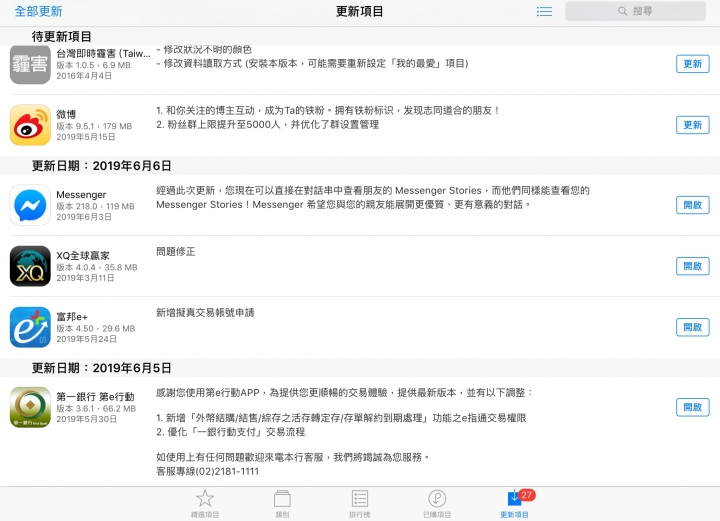Switch to the 已購項目 (Purchased) tab
Viewport: 720px width, 521px height.
tap(437, 504)
